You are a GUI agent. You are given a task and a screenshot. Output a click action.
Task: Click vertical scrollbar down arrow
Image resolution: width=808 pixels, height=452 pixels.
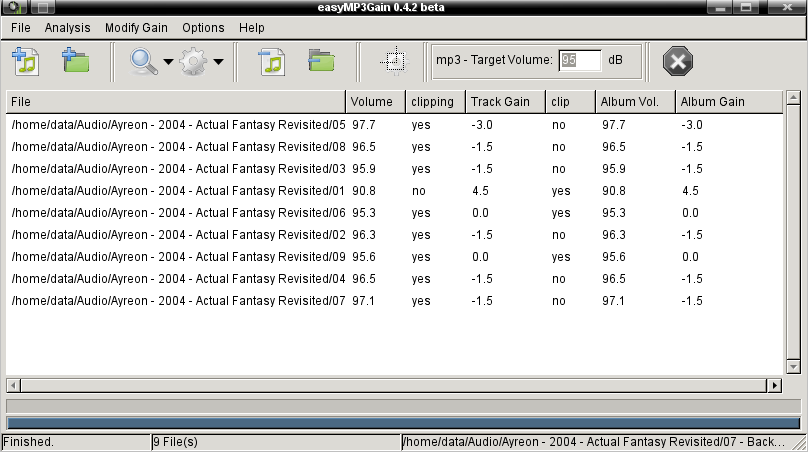pos(794,366)
